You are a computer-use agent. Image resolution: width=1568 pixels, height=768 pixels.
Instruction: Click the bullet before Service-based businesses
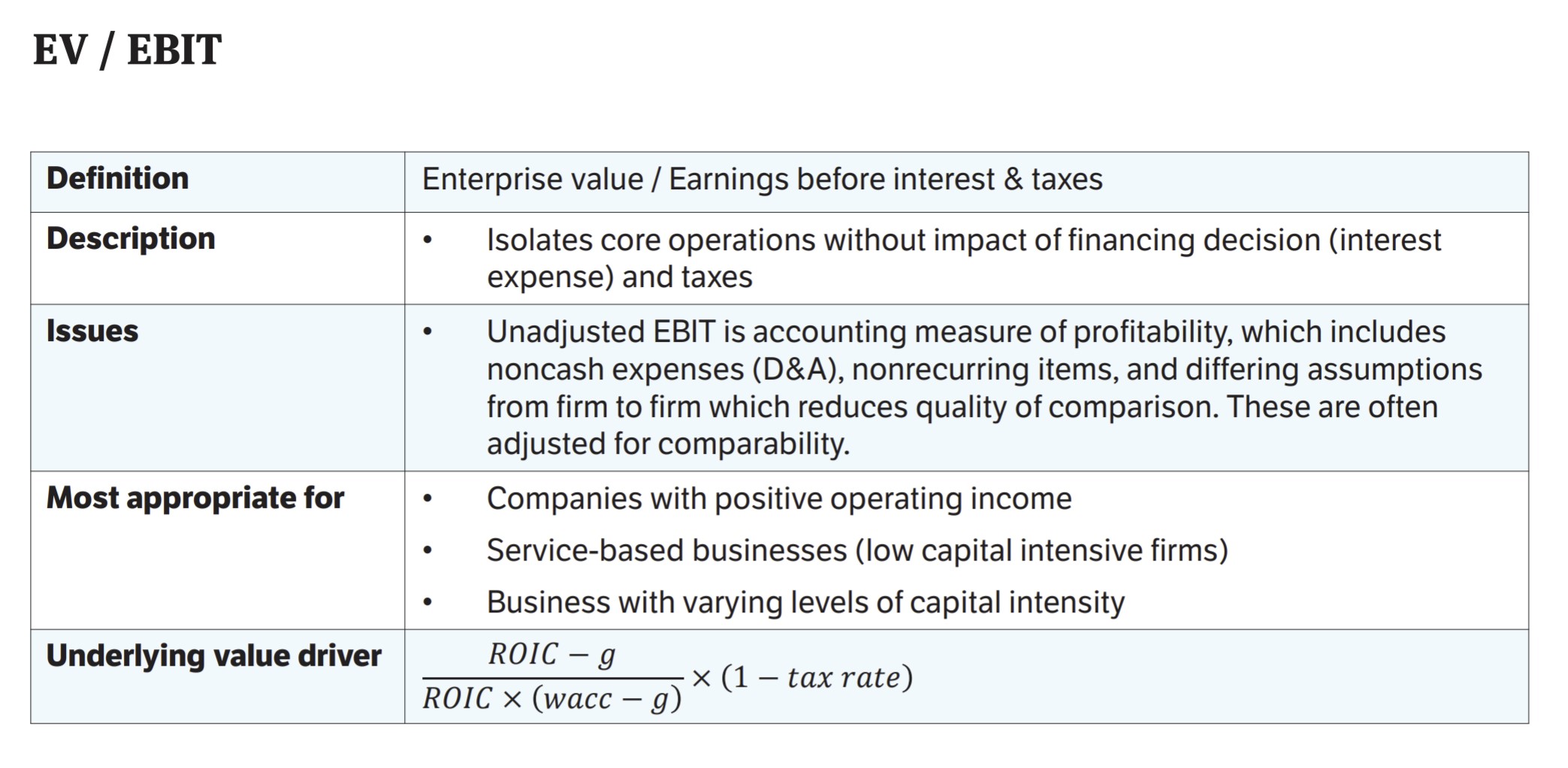(x=427, y=551)
